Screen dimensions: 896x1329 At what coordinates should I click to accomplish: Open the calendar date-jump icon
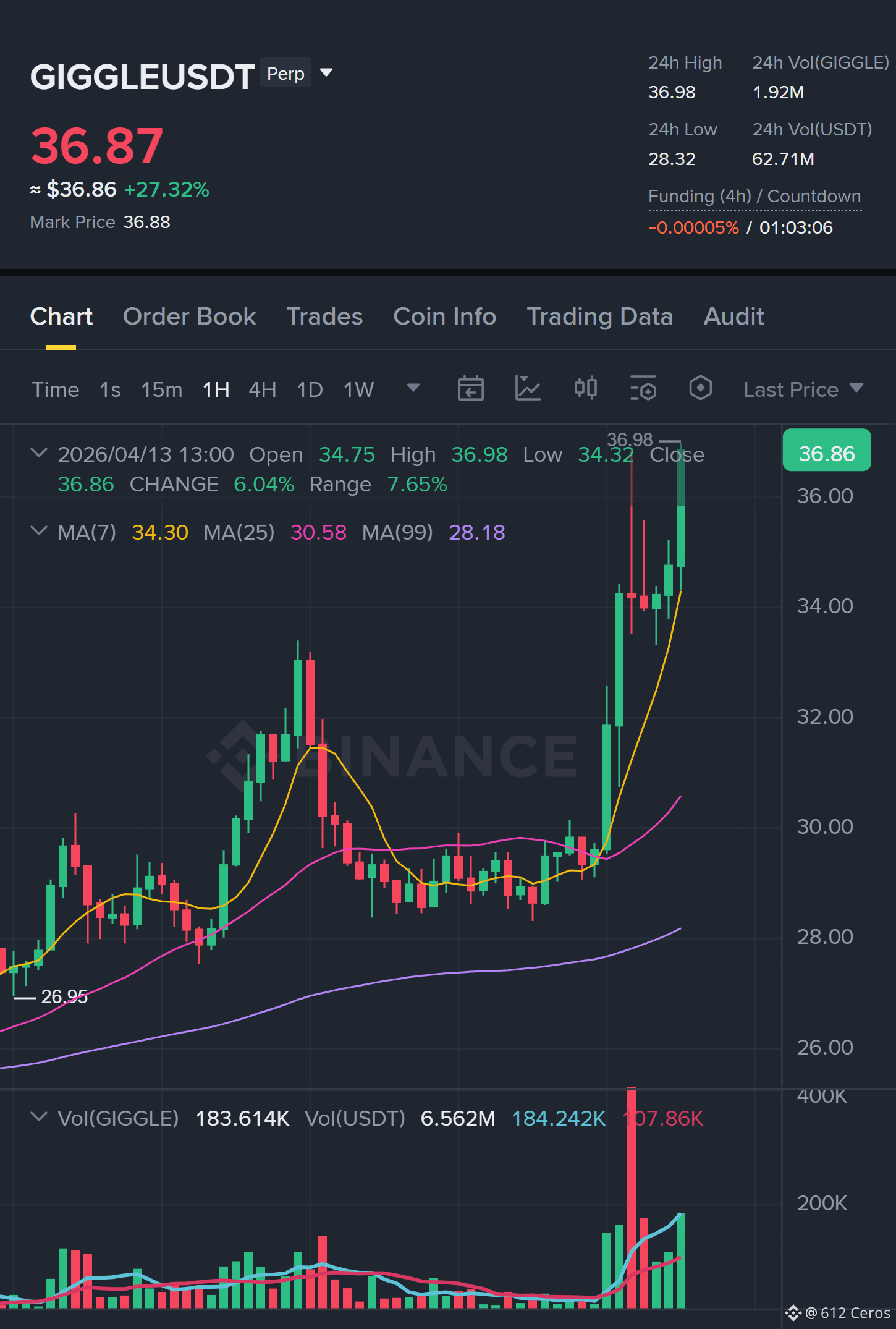(470, 389)
